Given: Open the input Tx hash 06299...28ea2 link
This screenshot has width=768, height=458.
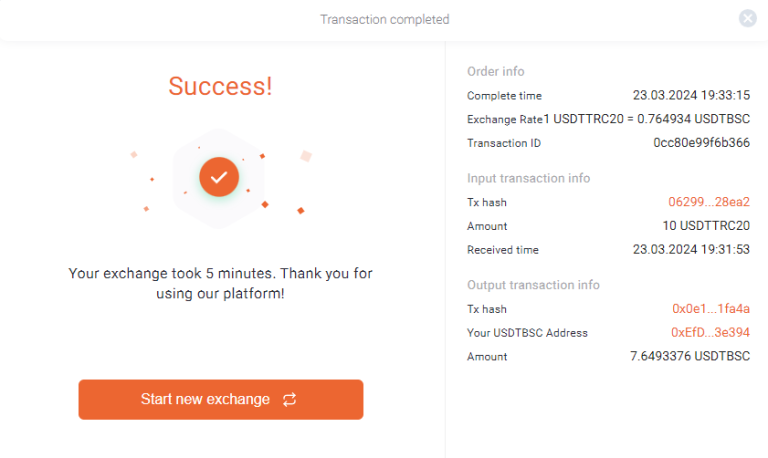Looking at the screenshot, I should coord(709,202).
